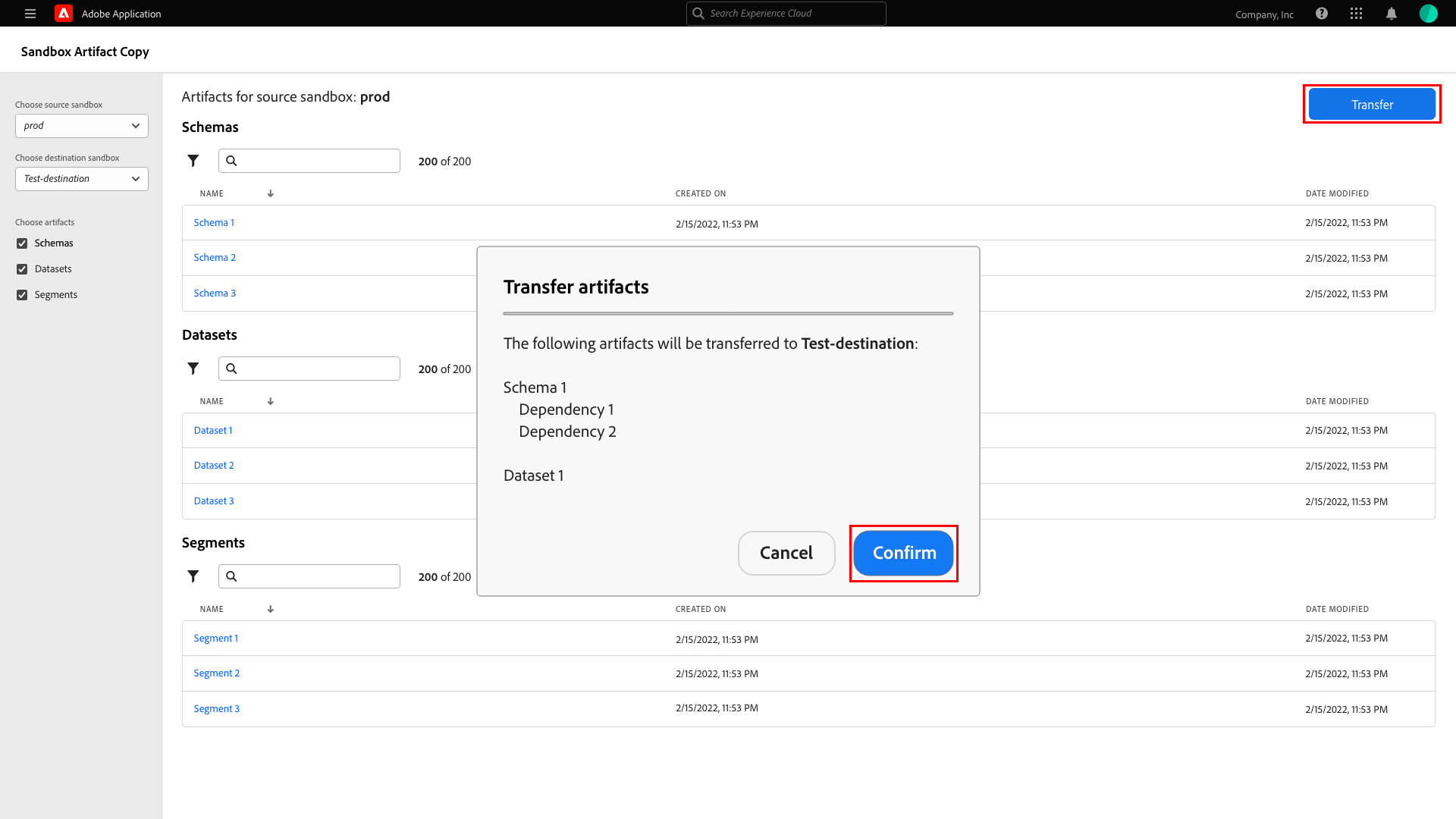Sort Schemas by Name column arrow
Image resolution: width=1456 pixels, height=819 pixels.
click(271, 193)
